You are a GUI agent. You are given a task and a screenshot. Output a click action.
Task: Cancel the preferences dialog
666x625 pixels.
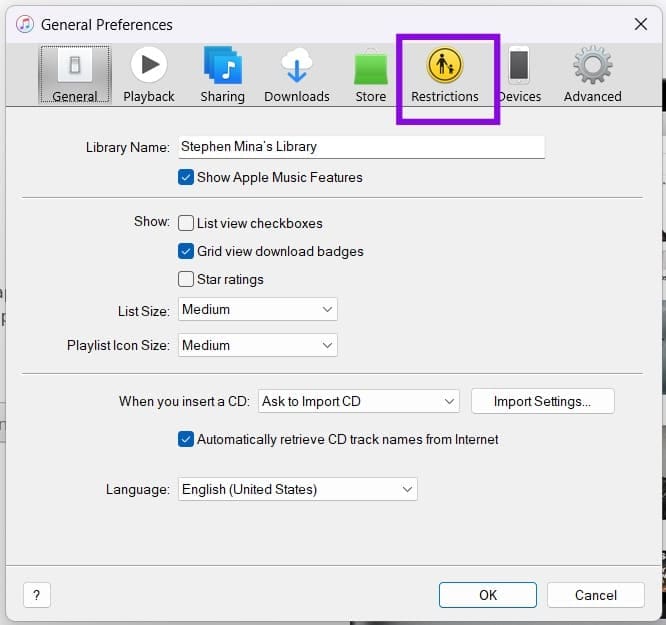[595, 595]
